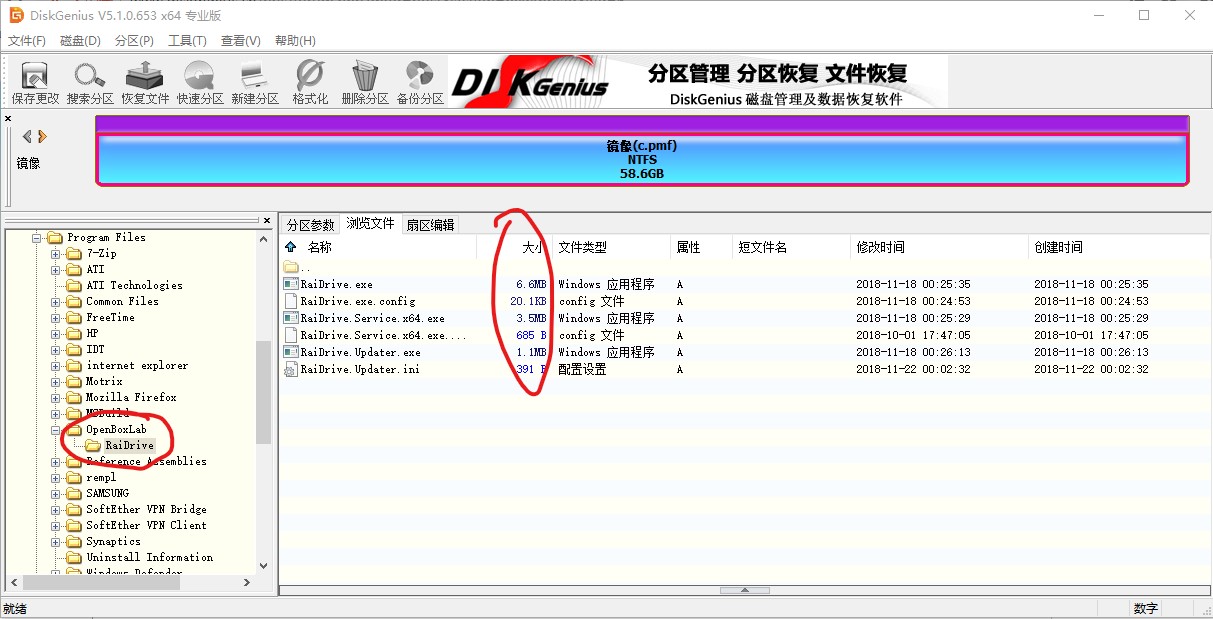The height and width of the screenshot is (619, 1213).
Task: Expand the SAMSUNG folder node
Action: coord(56,494)
